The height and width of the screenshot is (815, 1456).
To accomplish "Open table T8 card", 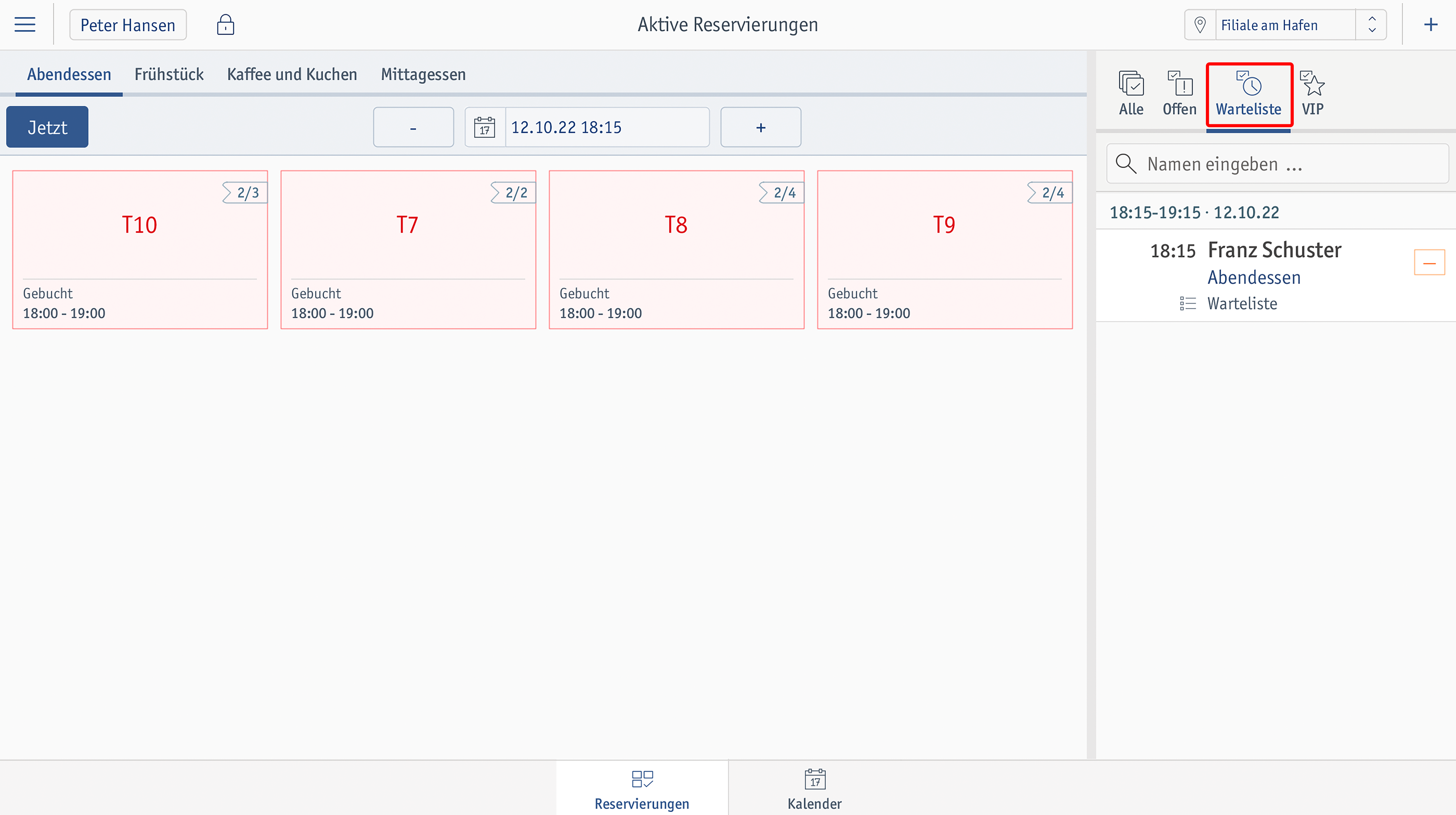I will coord(676,250).
